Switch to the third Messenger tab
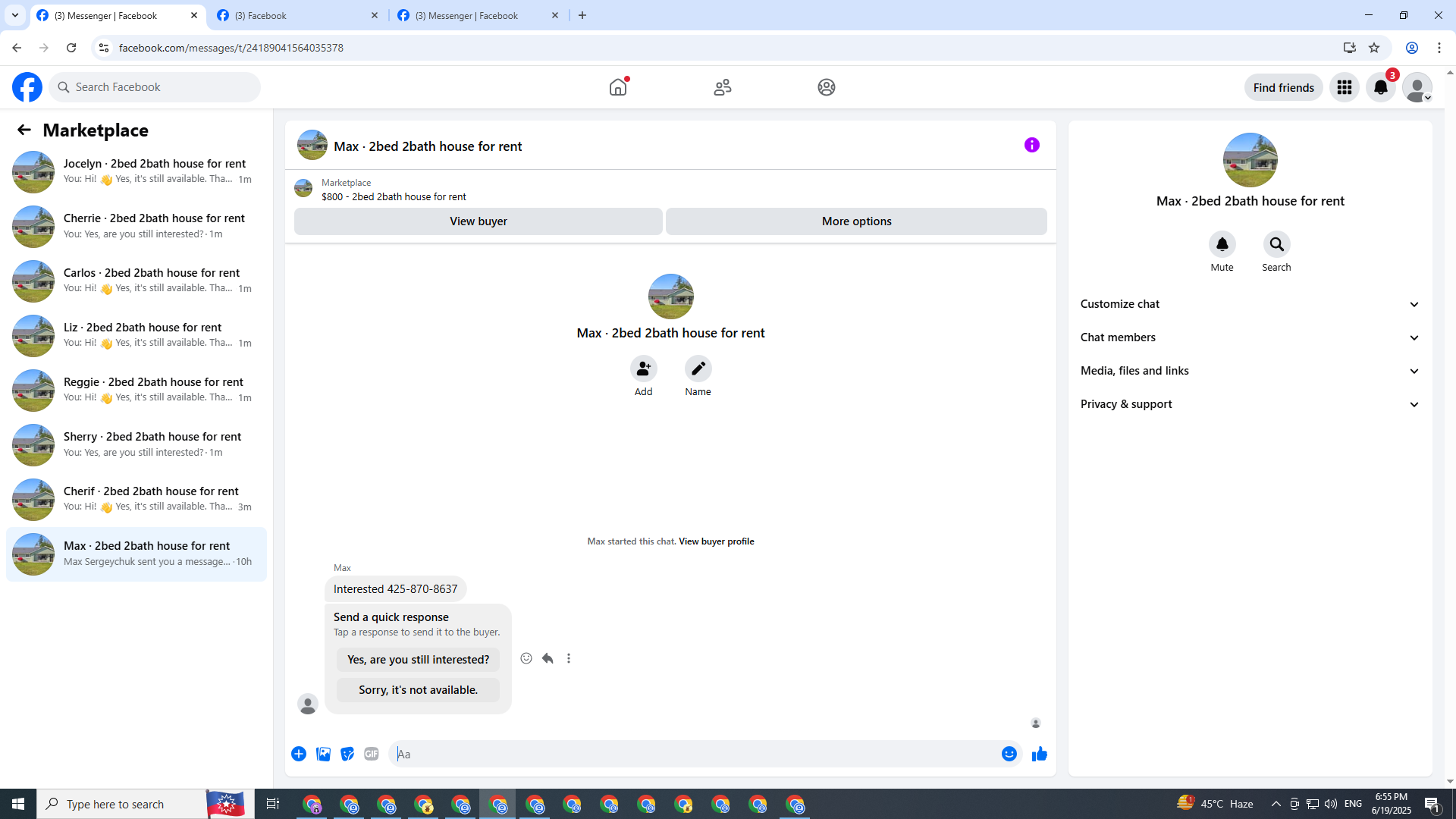The image size is (1456, 819). 479,15
